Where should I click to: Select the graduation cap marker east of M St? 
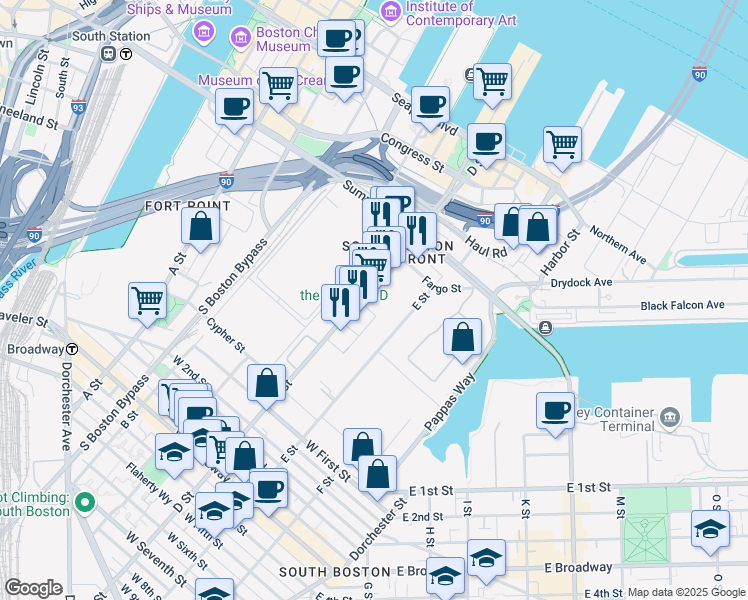710,529
